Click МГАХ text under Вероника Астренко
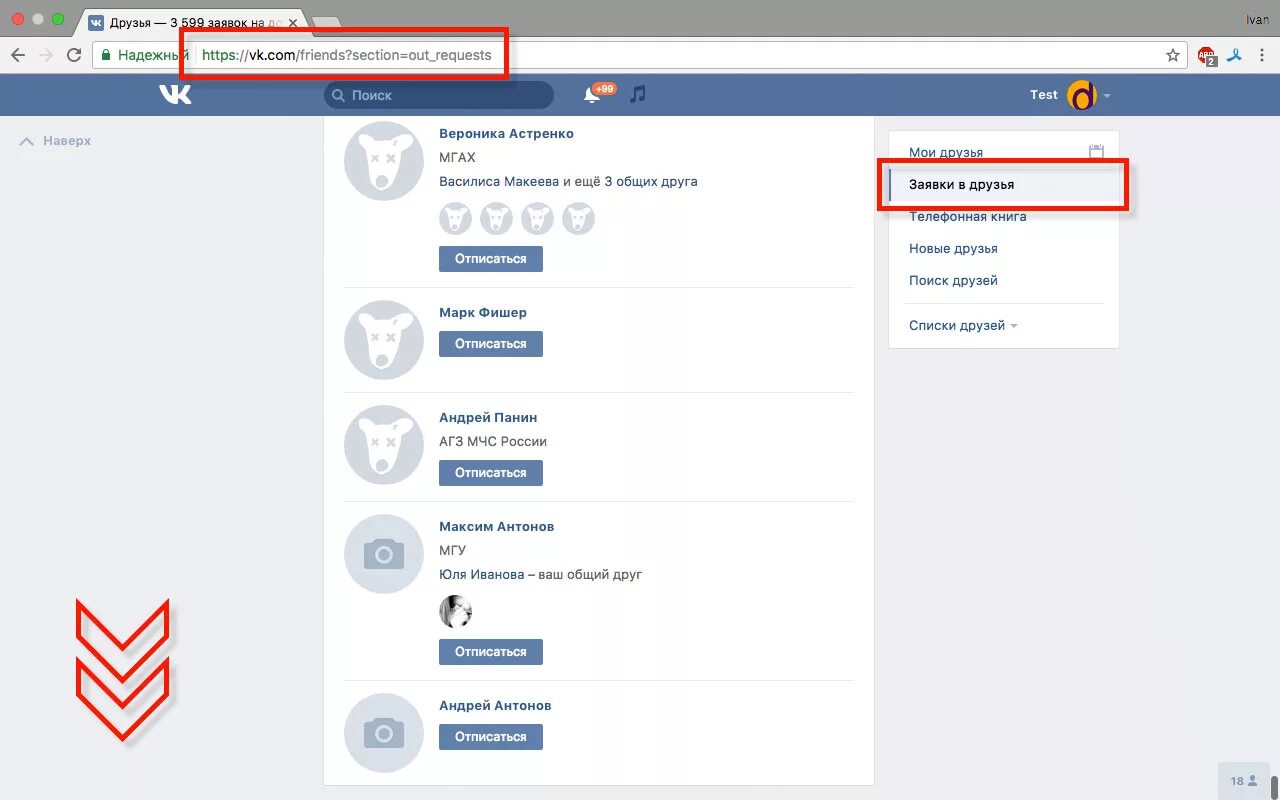The image size is (1280, 800). pos(457,157)
